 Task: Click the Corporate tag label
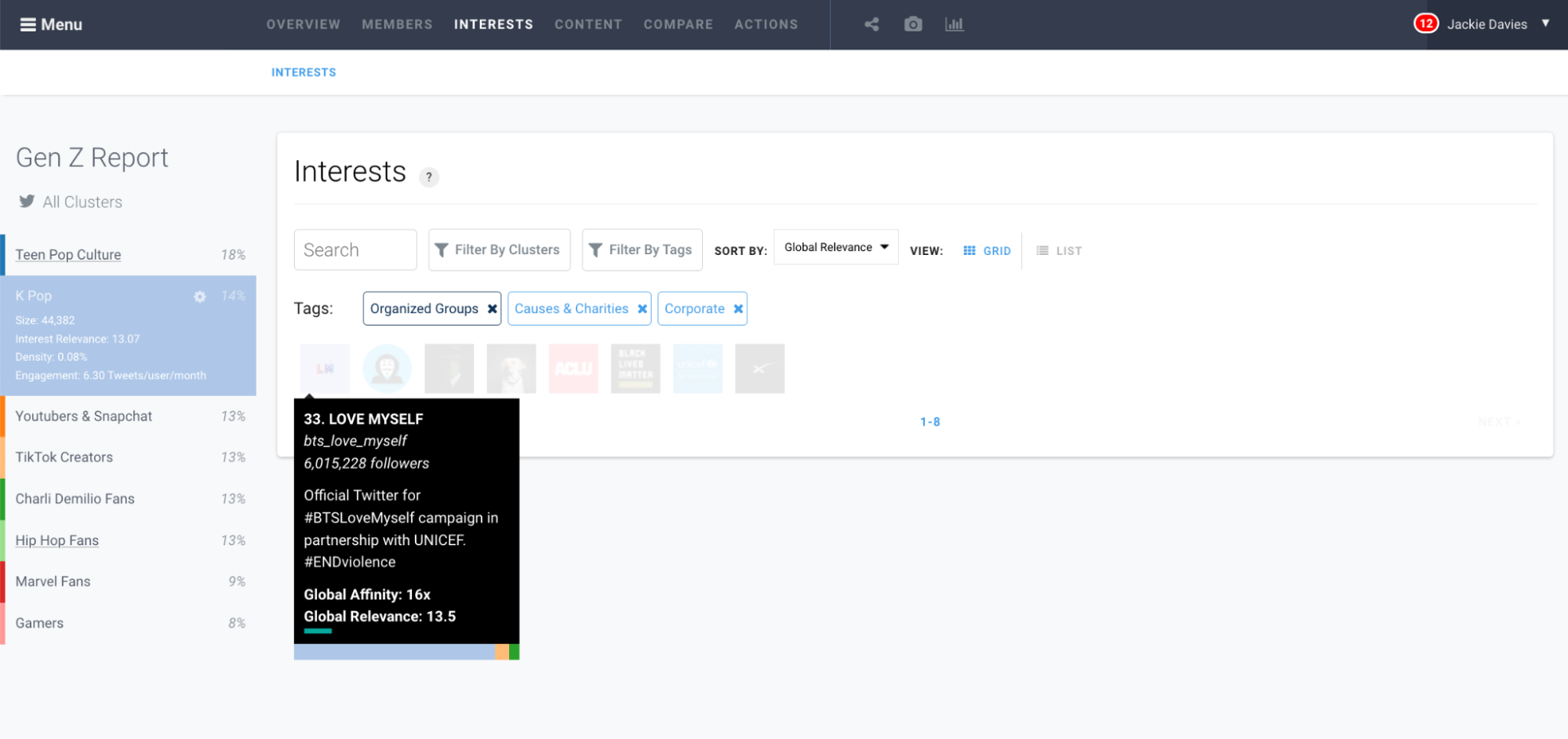point(694,309)
